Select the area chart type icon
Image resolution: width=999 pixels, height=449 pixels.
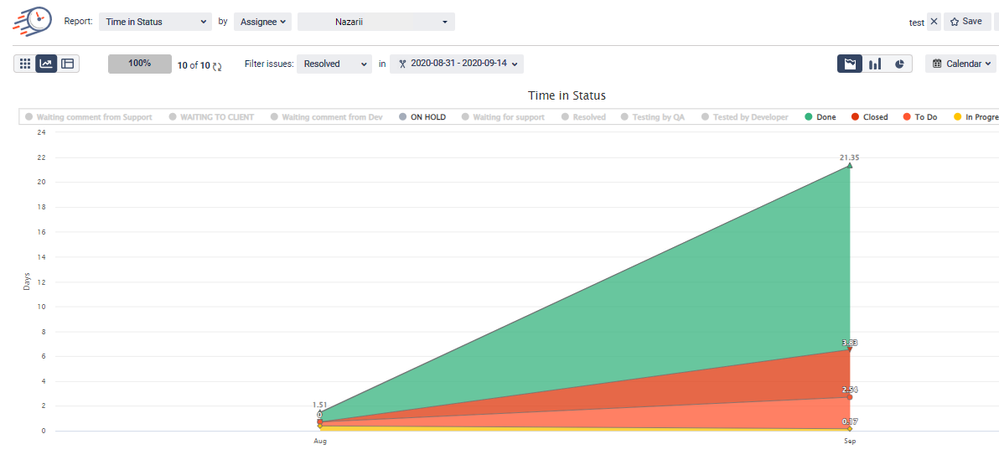(849, 64)
